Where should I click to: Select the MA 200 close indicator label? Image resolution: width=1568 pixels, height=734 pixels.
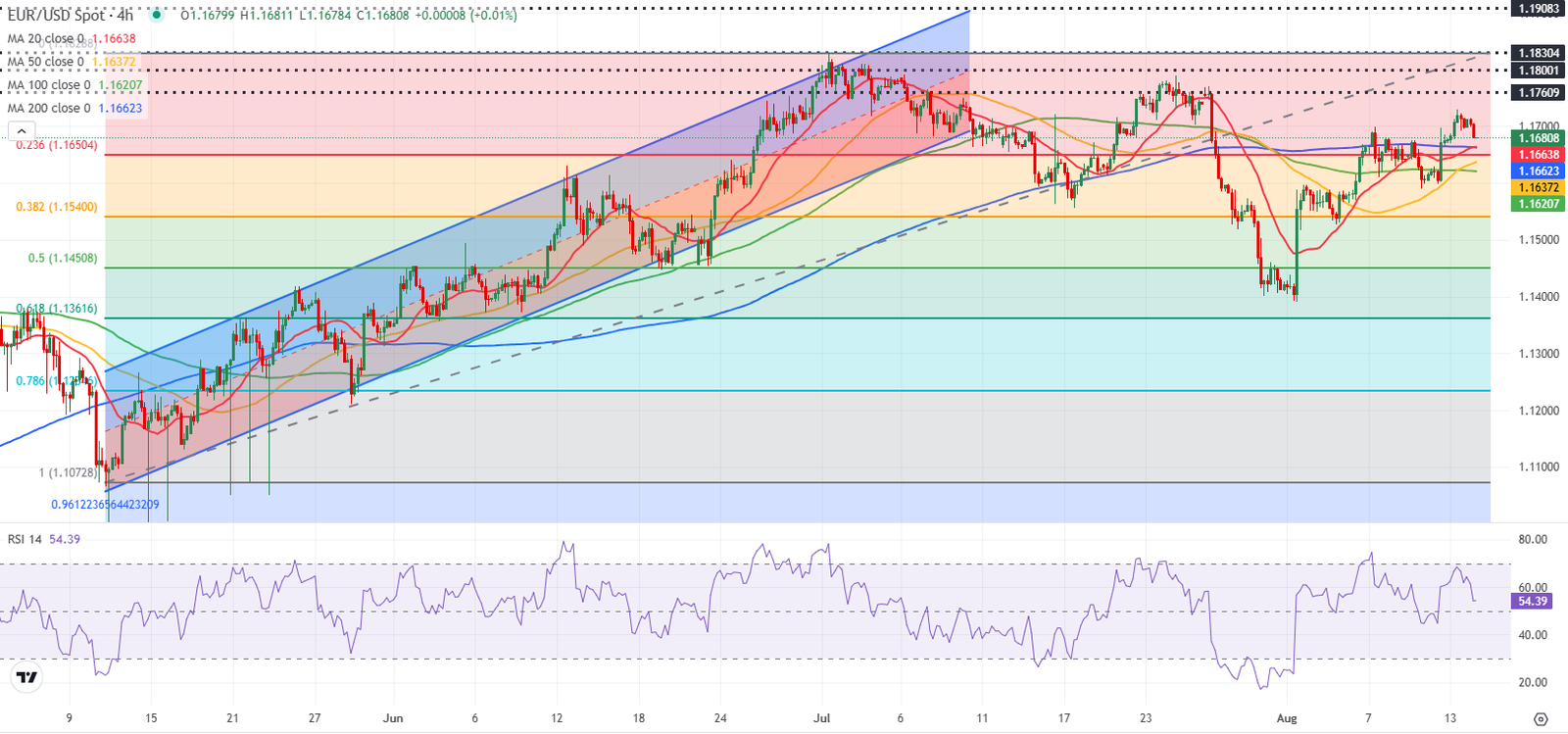[49, 108]
